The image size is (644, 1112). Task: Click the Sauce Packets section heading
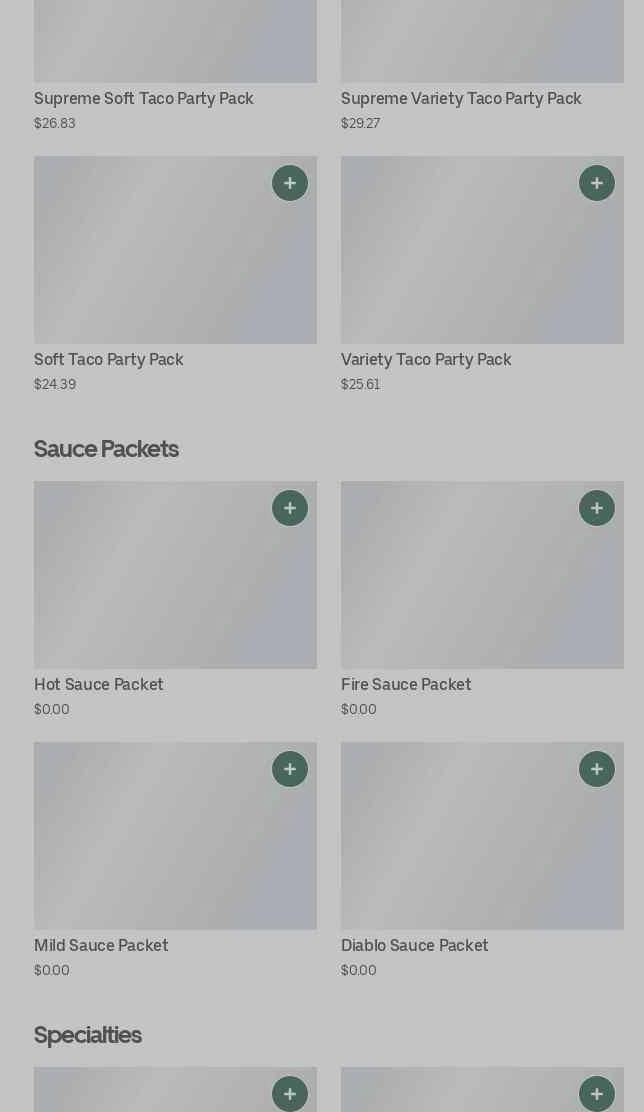[106, 449]
